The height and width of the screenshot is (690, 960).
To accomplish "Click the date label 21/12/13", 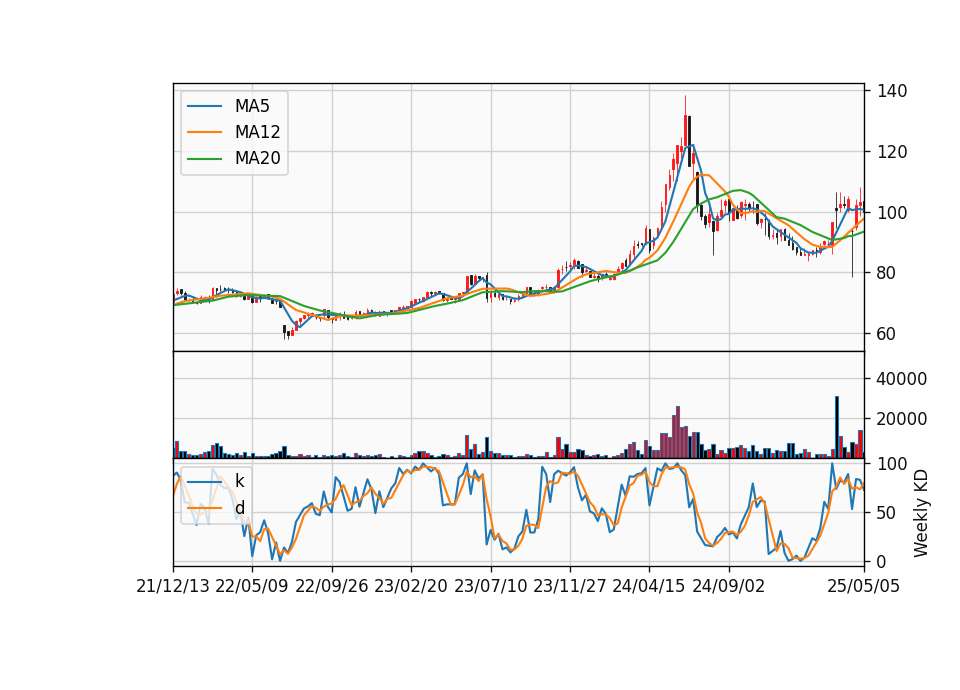I will pyautogui.click(x=173, y=586).
